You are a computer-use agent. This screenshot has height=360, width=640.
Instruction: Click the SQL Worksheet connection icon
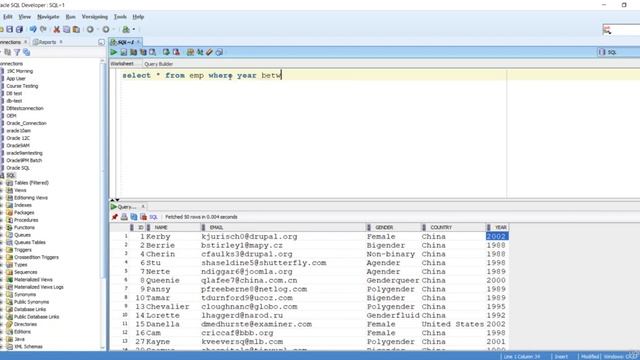126,29
